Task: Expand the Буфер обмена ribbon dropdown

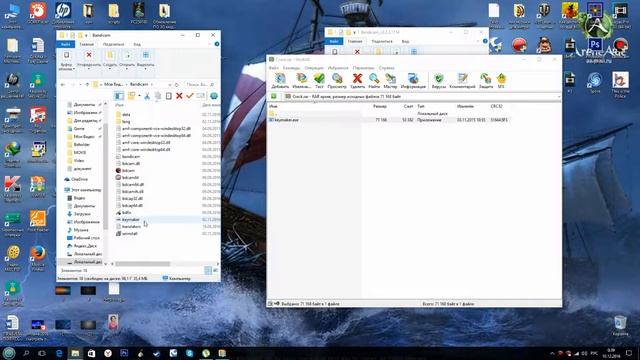Action: (x=66, y=60)
